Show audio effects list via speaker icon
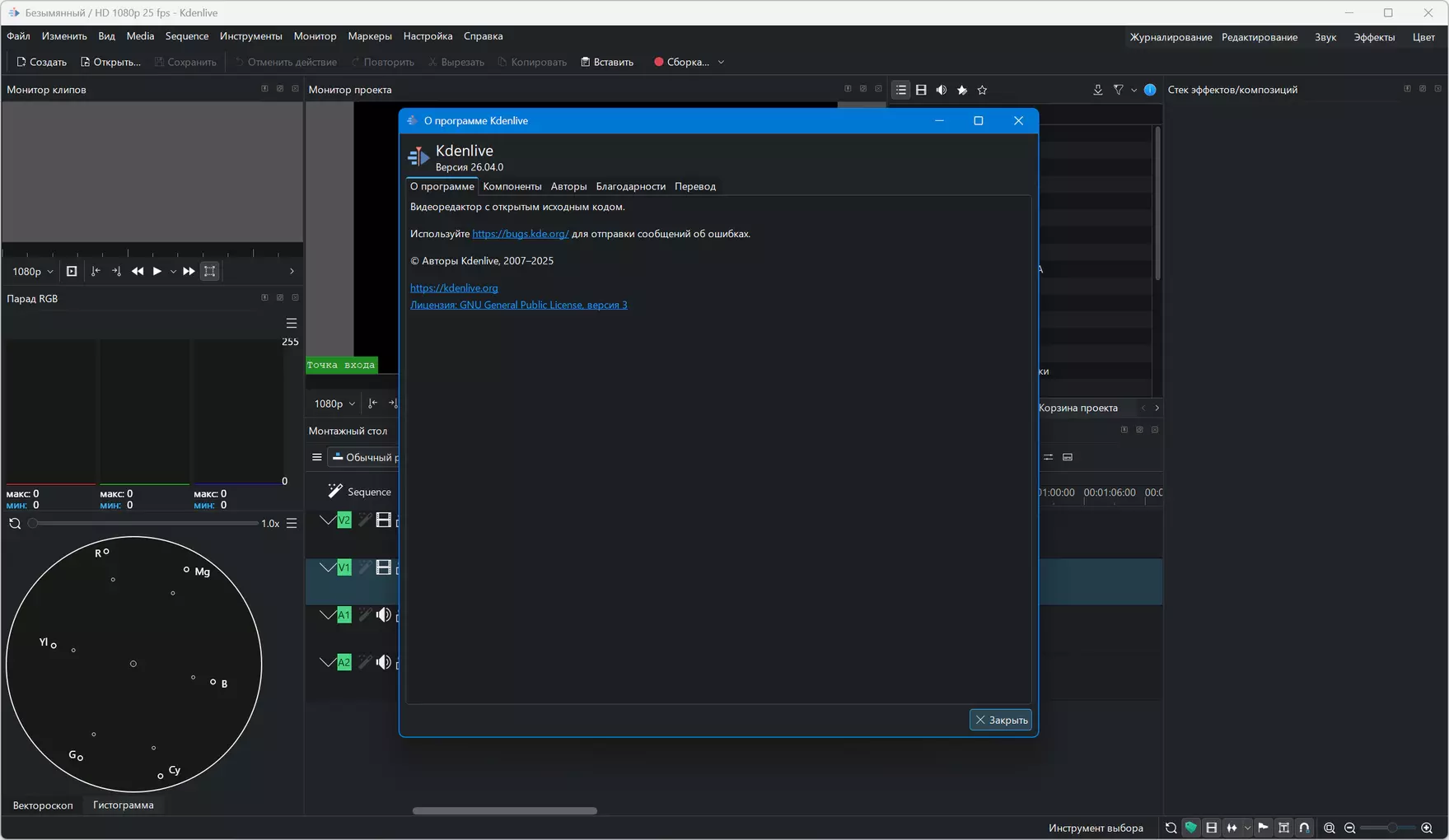1449x840 pixels. pos(942,91)
